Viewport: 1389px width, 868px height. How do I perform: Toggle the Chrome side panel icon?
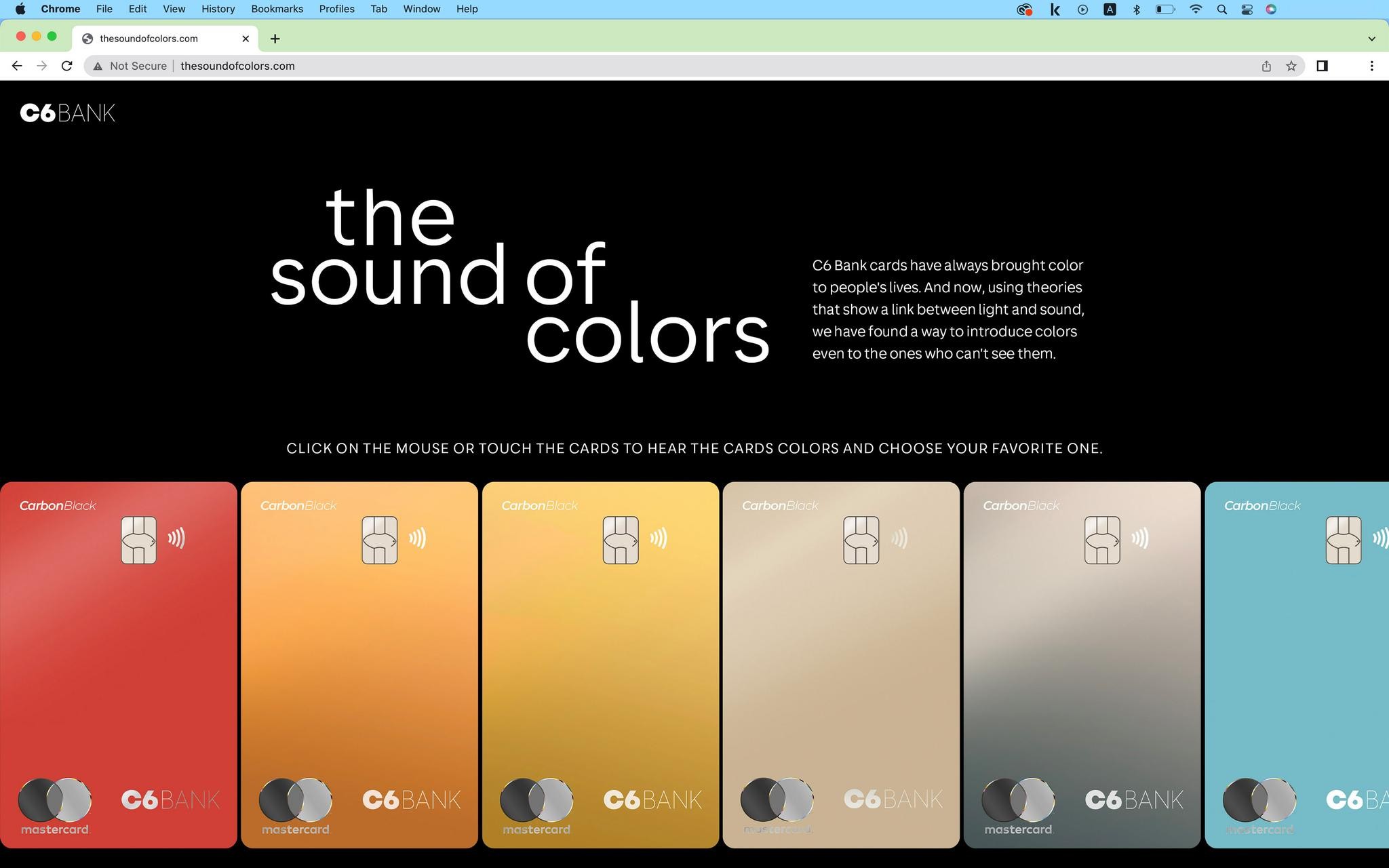point(1322,66)
